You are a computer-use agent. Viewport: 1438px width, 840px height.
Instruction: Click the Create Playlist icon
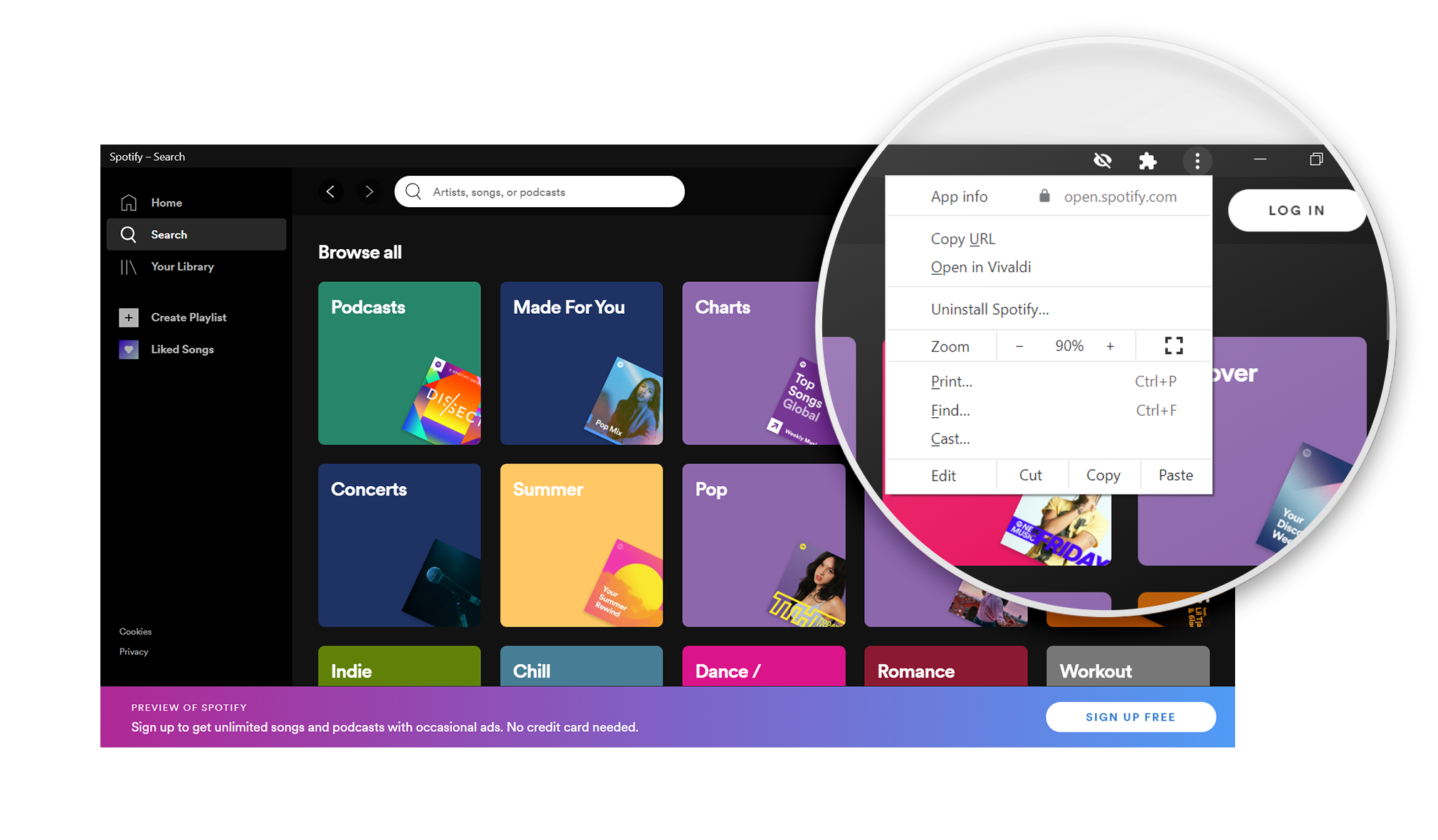127,317
